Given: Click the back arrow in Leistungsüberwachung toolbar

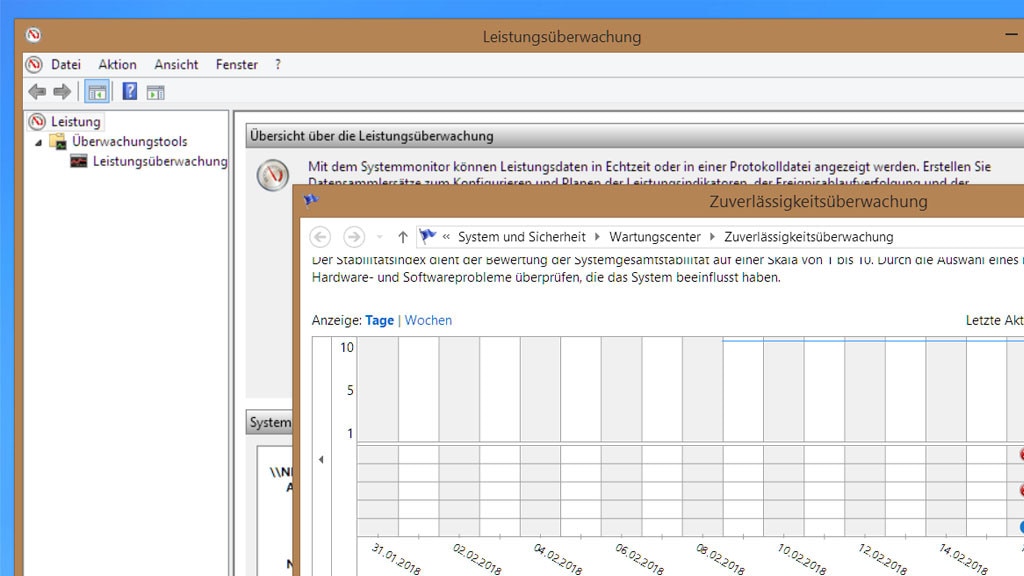Looking at the screenshot, I should [37, 90].
